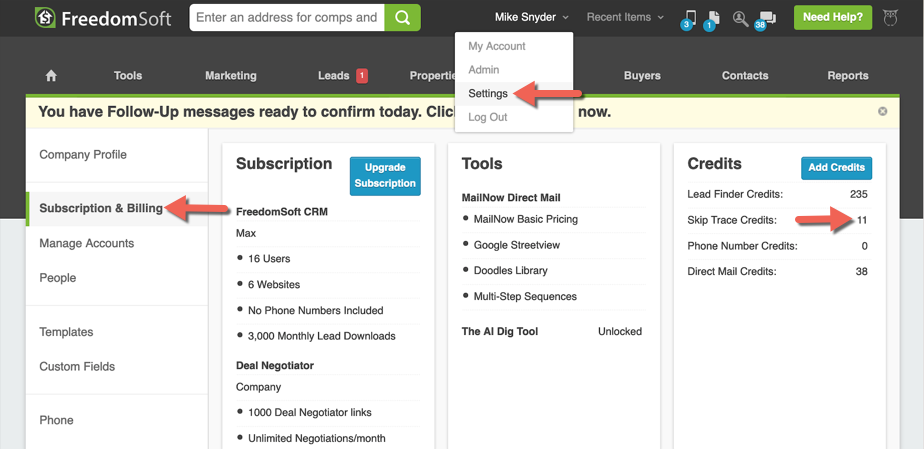The image size is (924, 449).
Task: Click the Upgrade Subscription button
Action: coord(385,175)
